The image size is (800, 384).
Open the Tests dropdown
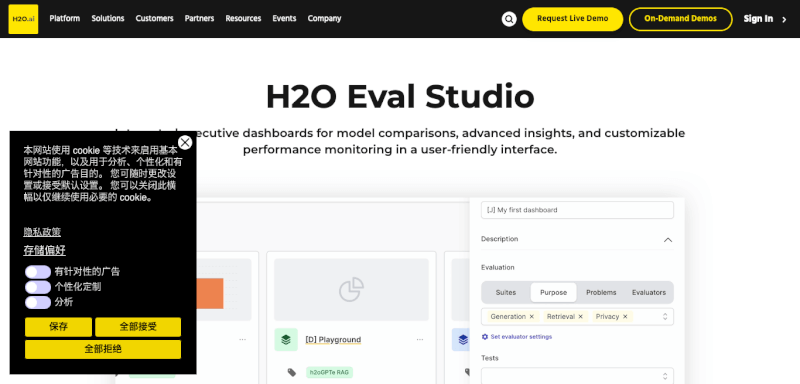pos(577,376)
